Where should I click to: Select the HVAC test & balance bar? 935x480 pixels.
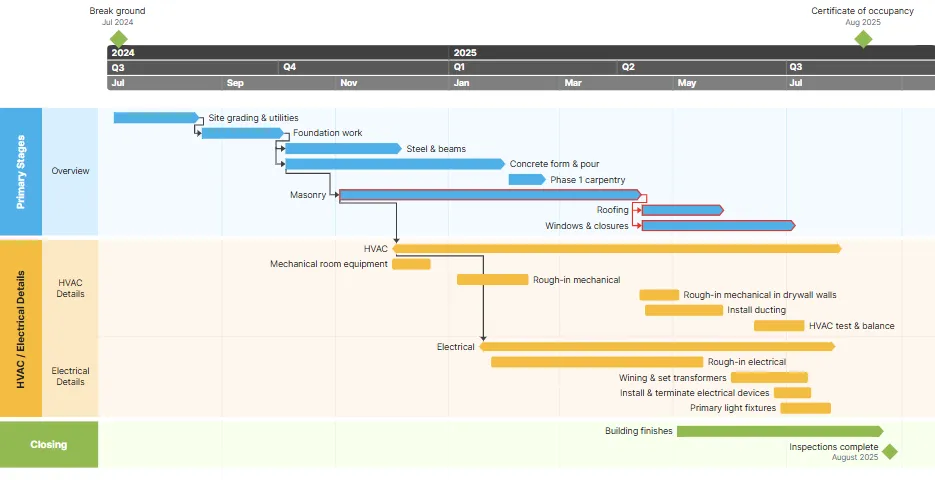point(779,326)
